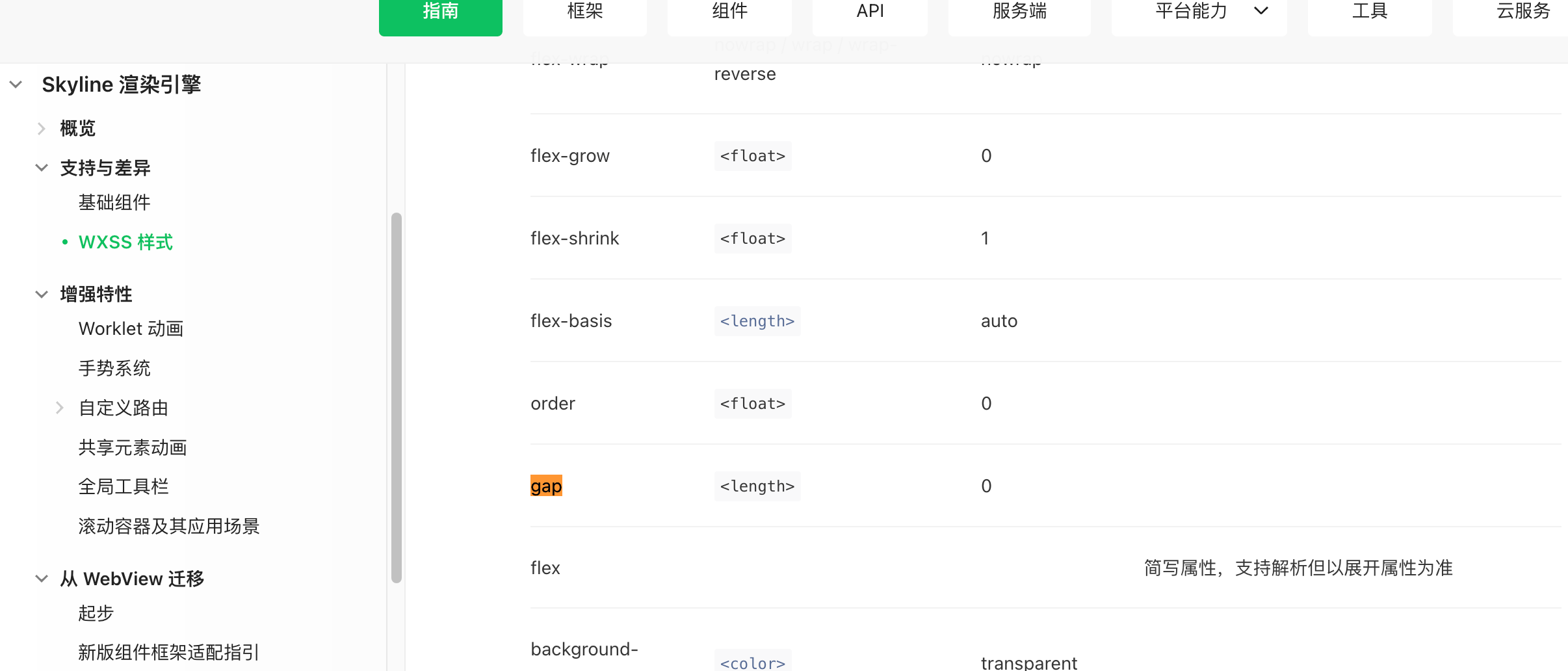Open the 组件 tab
The width and height of the screenshot is (1568, 671).
(729, 12)
